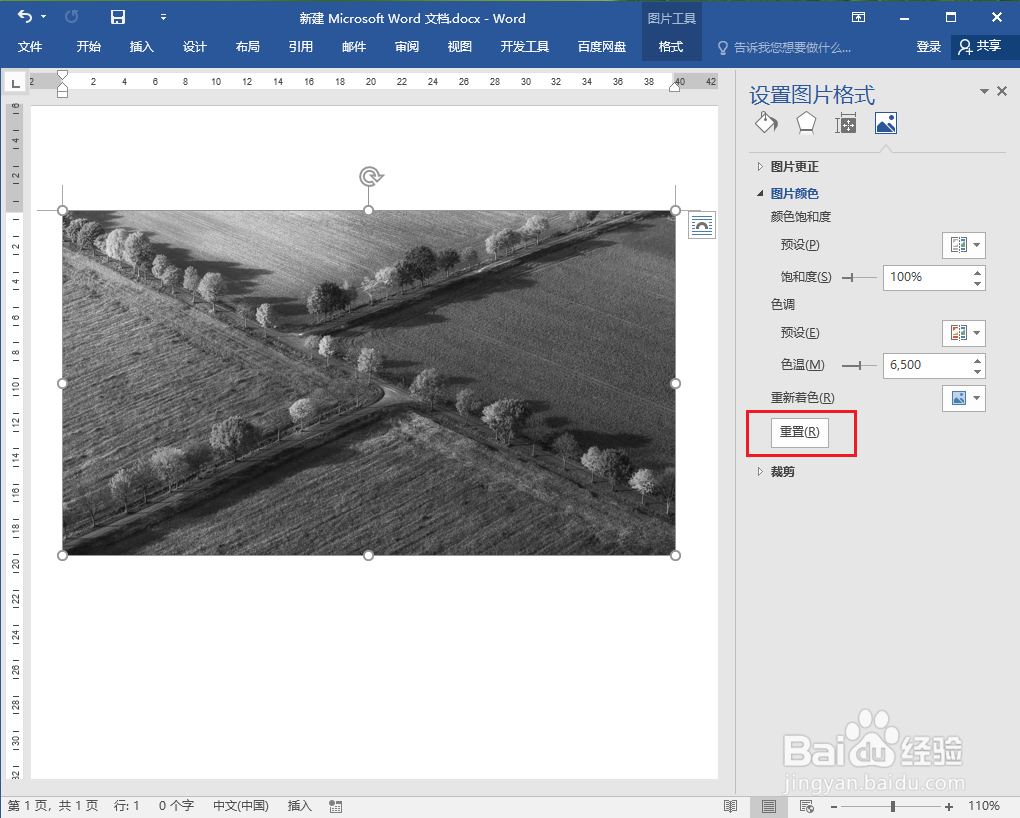Click the Save disk icon
The width and height of the screenshot is (1020, 818).
pos(118,17)
